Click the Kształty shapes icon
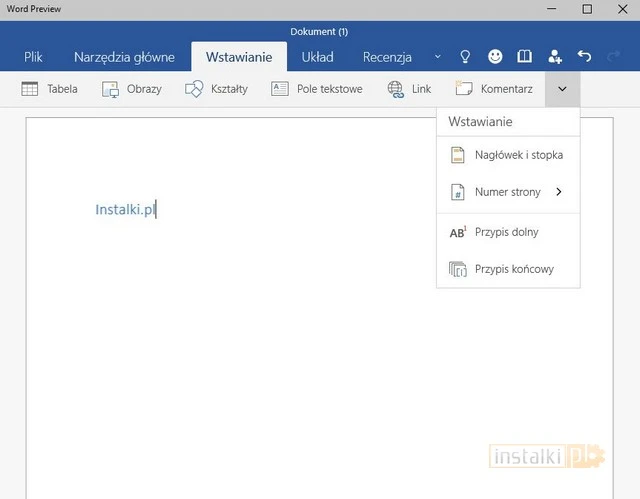Screen dimensions: 640x499 tap(194, 89)
